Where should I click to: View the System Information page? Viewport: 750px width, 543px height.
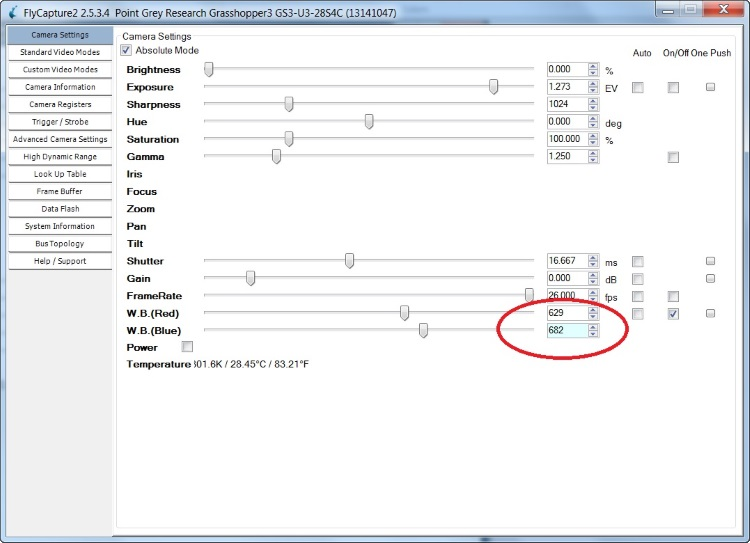pyautogui.click(x=60, y=226)
